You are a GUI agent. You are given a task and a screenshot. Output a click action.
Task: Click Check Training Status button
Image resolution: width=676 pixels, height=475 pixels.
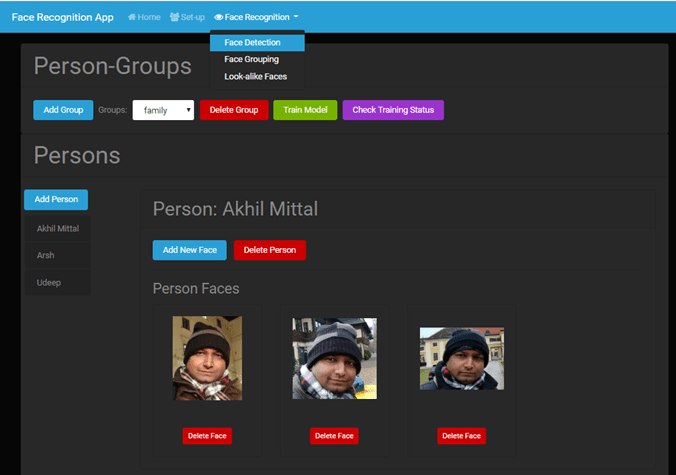(x=393, y=110)
